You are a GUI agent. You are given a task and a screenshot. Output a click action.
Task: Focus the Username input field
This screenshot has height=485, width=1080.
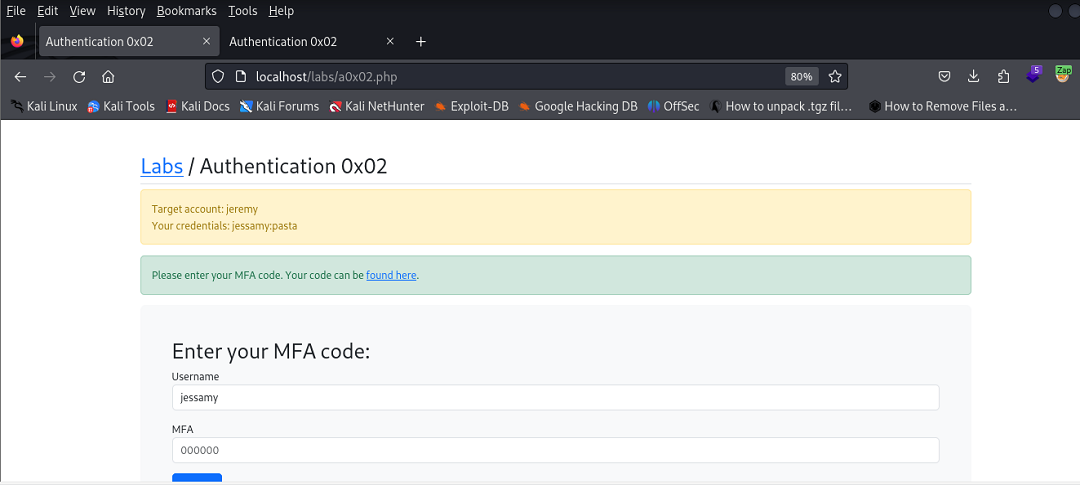click(555, 398)
